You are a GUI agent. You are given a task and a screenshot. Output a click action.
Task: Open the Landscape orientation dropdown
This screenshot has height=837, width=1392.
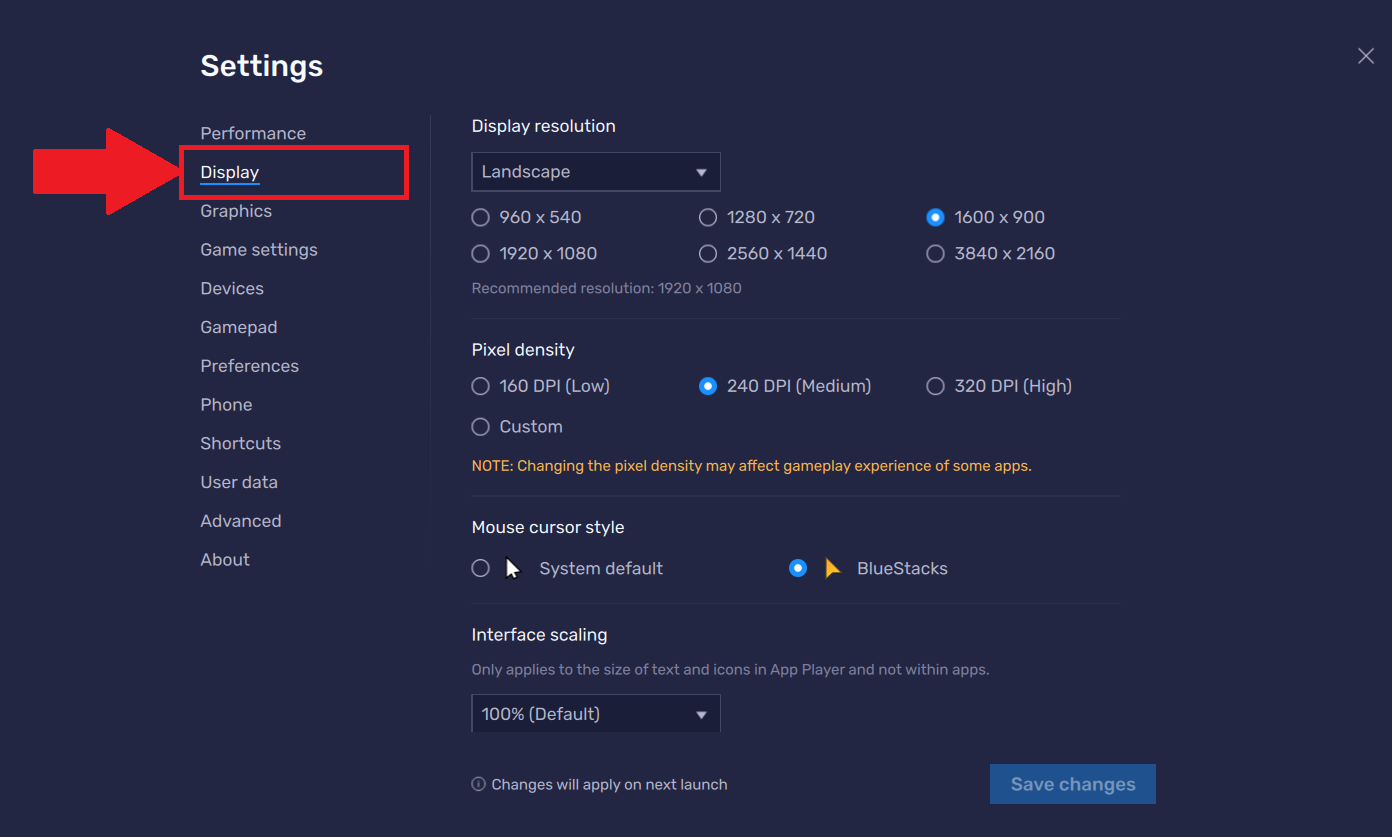(x=595, y=172)
